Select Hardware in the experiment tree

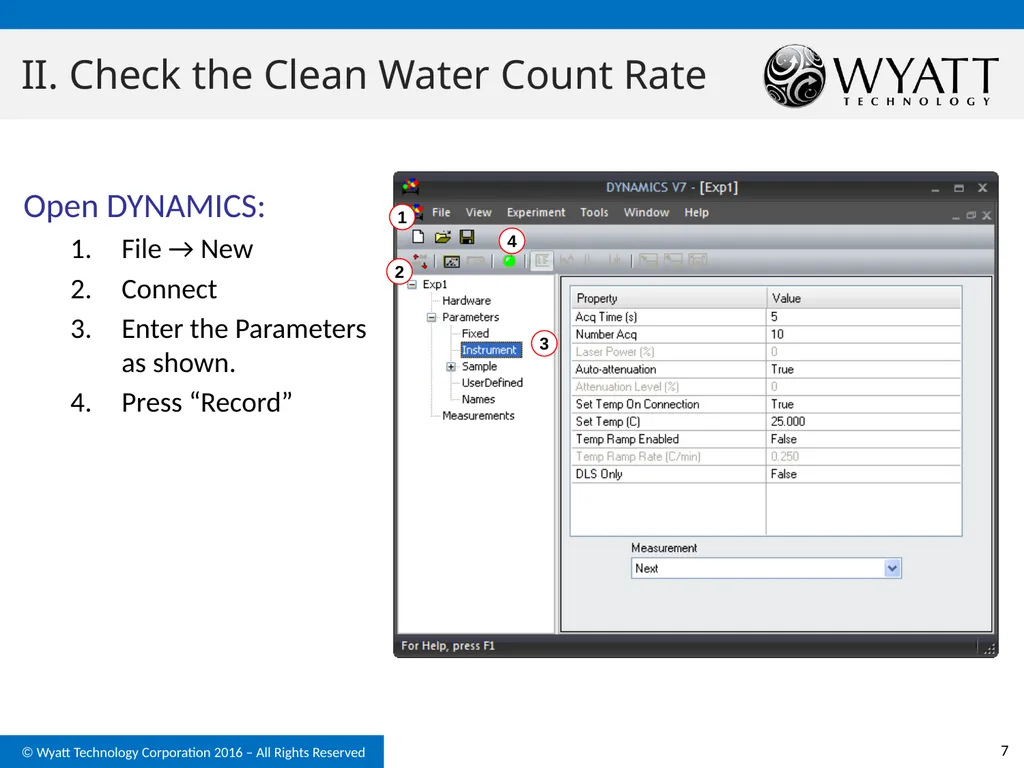click(466, 301)
